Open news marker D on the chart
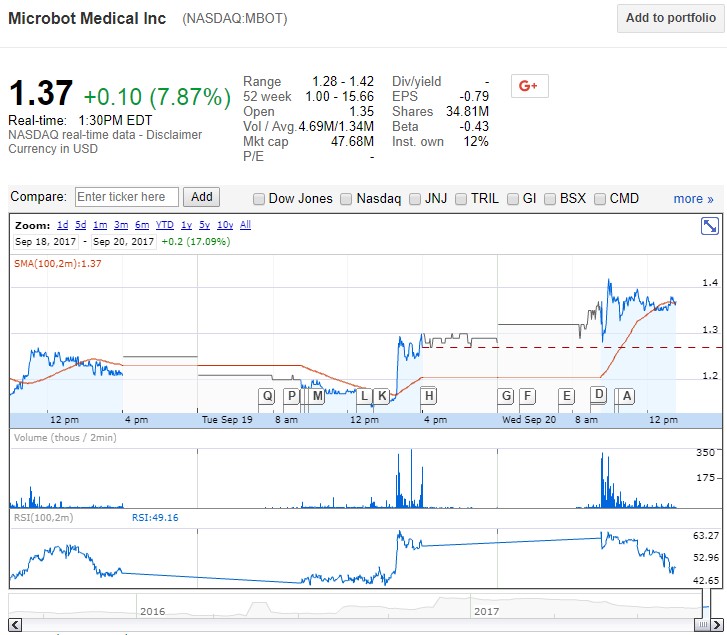The image size is (727, 635). tap(599, 394)
